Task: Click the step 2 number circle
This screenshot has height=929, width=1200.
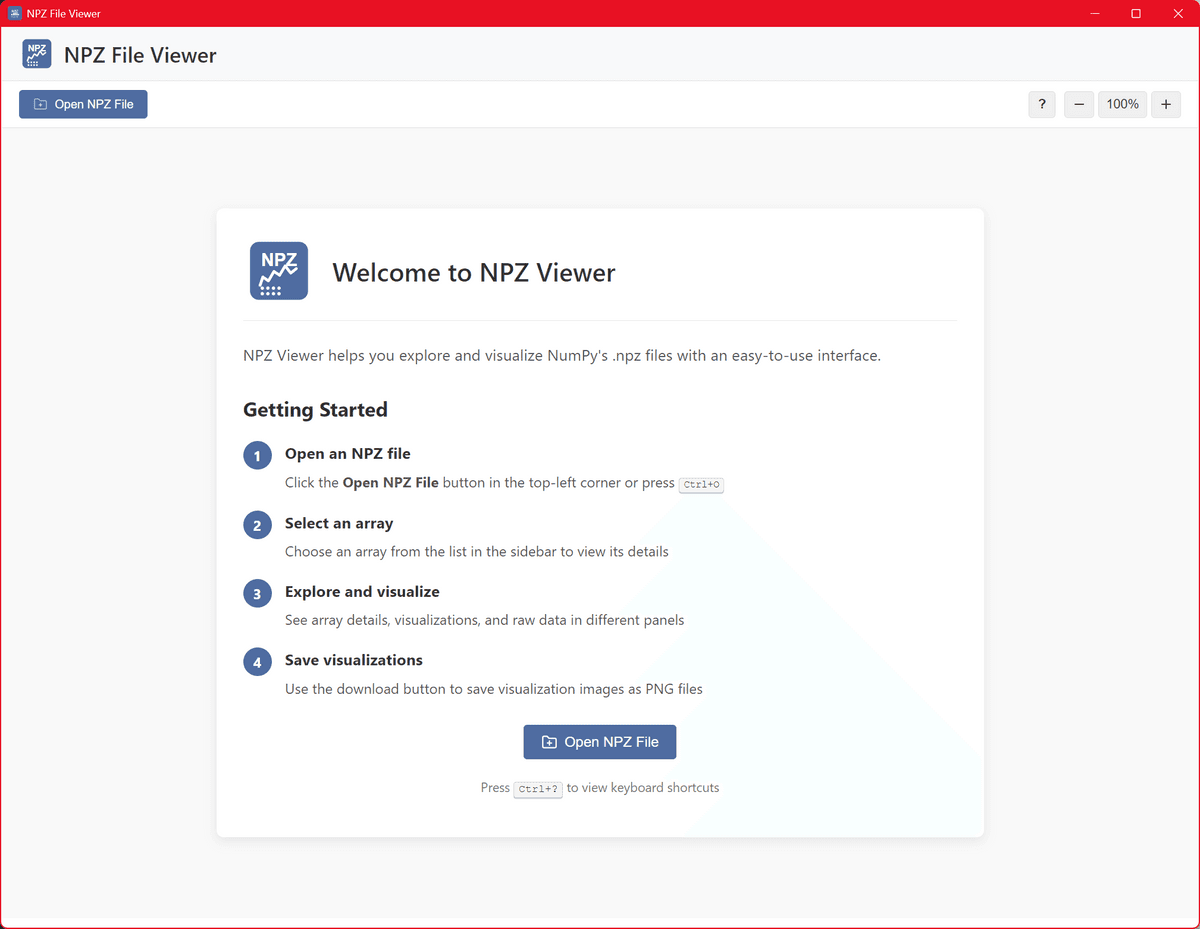Action: point(258,525)
